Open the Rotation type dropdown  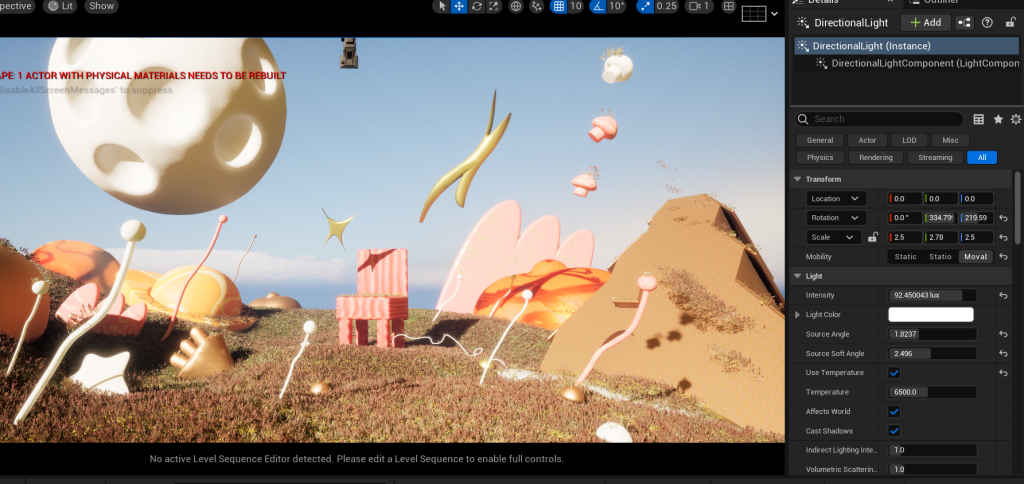(837, 218)
